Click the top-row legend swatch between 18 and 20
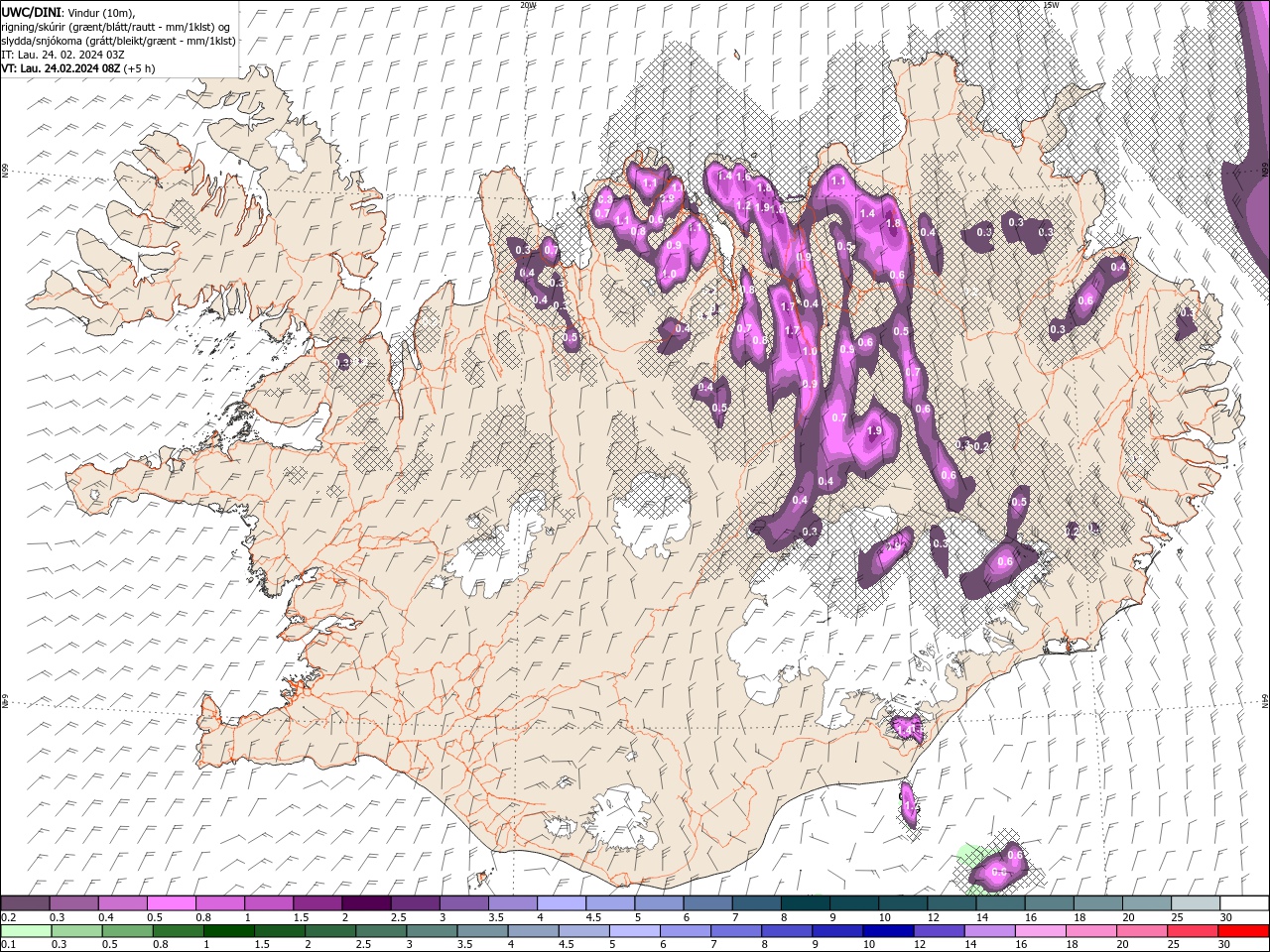This screenshot has width=1270, height=952. click(x=1097, y=902)
